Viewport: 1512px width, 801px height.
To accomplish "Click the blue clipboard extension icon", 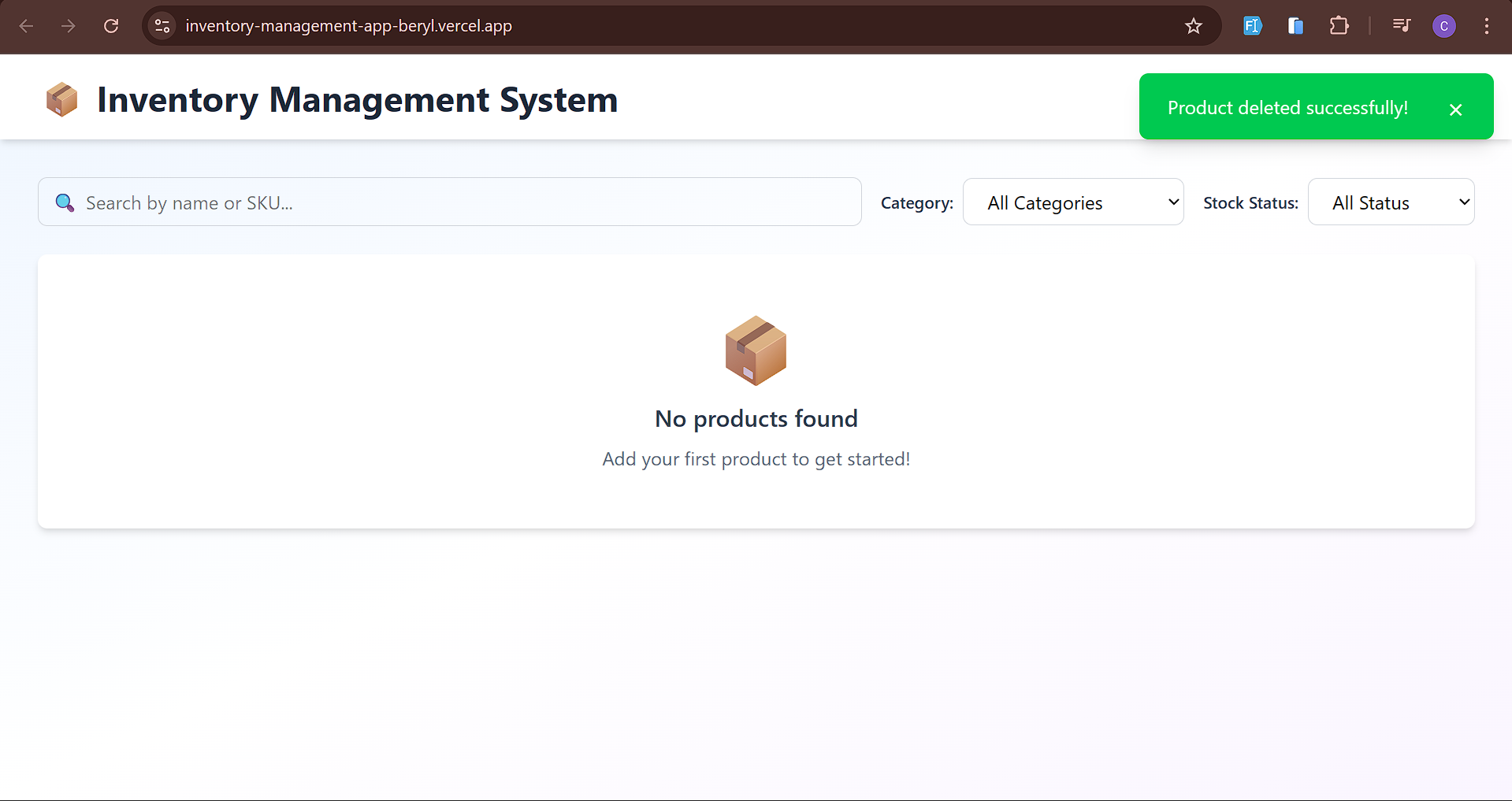I will 1295,26.
